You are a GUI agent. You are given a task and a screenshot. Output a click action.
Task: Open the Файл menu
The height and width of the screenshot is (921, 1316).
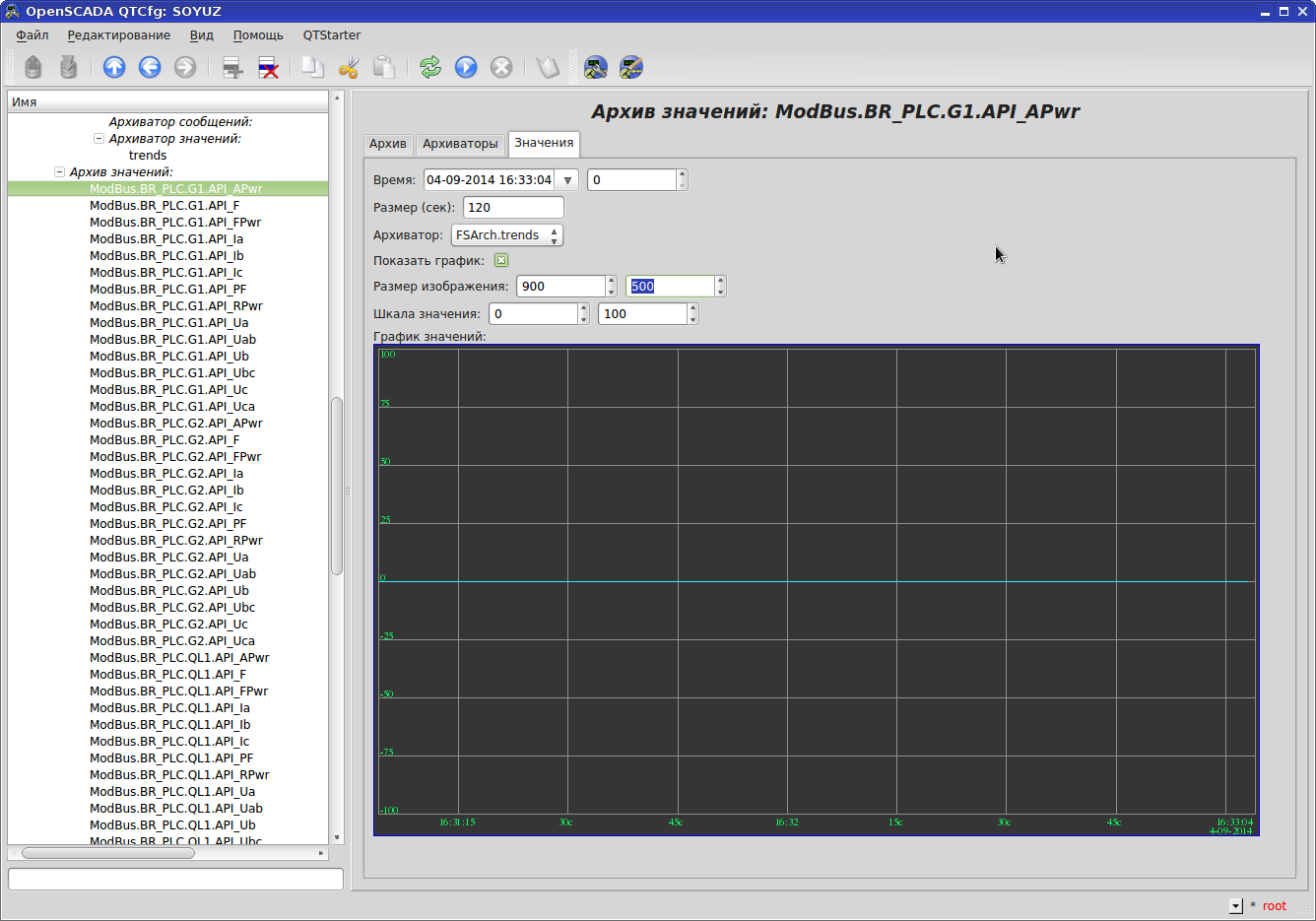[x=33, y=35]
